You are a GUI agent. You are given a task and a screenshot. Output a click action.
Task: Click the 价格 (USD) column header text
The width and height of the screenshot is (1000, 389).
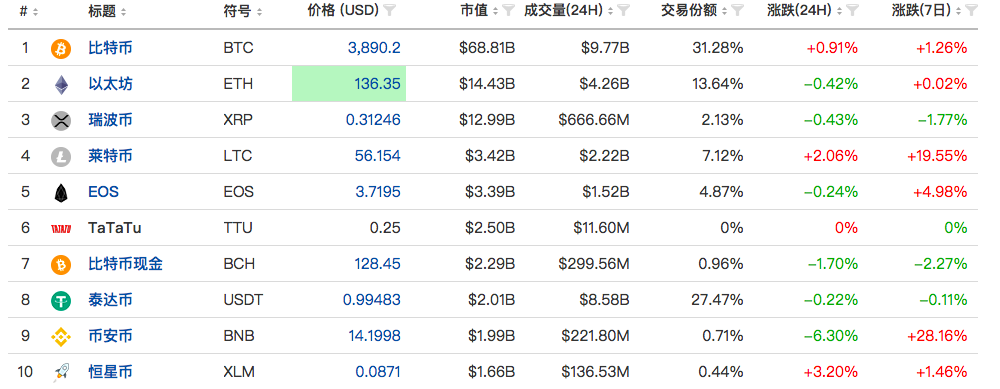pos(343,11)
